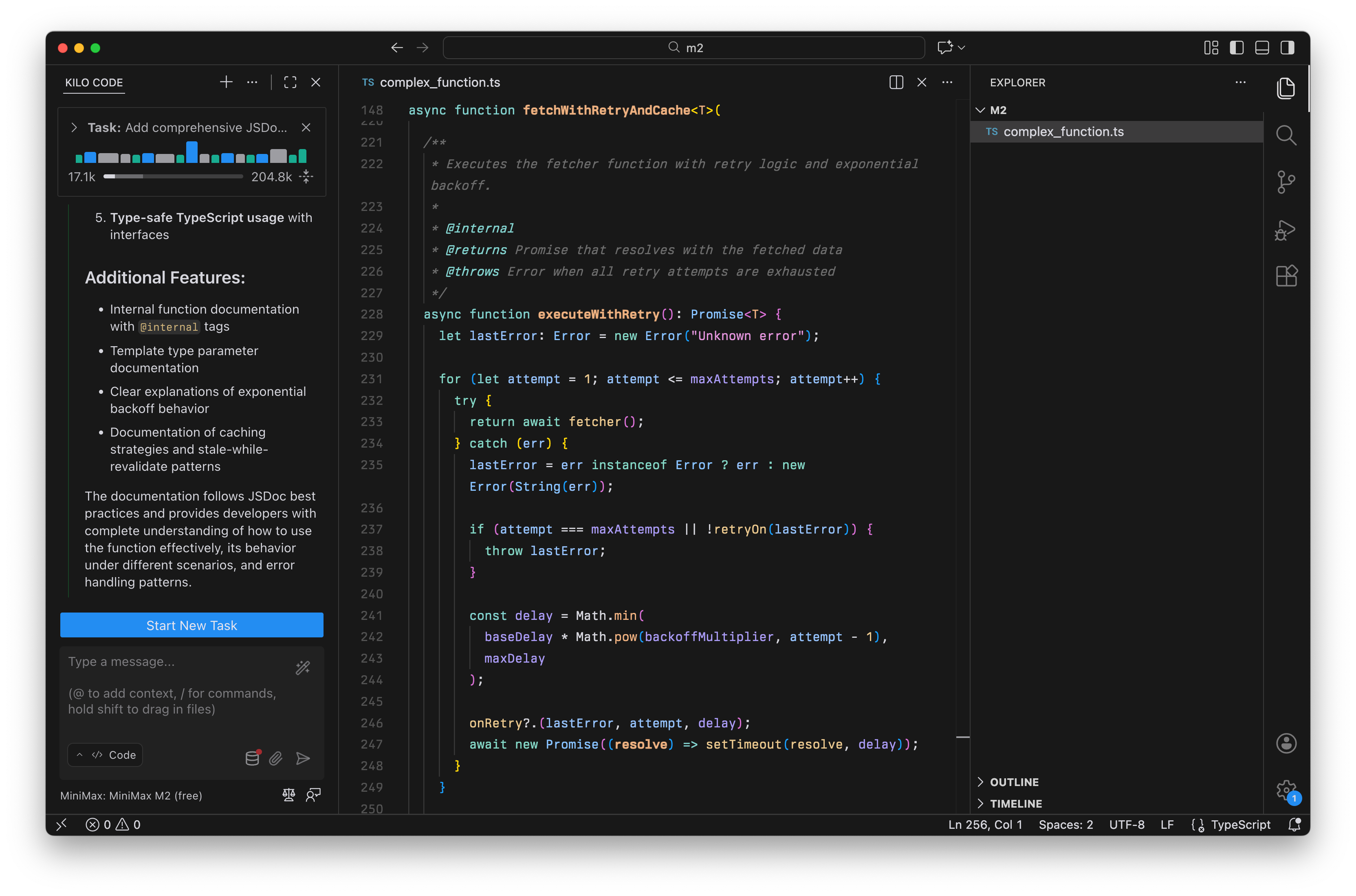Image resolution: width=1356 pixels, height=896 pixels.
Task: Open complex_function.ts in the Explorer tree
Action: coord(1063,132)
